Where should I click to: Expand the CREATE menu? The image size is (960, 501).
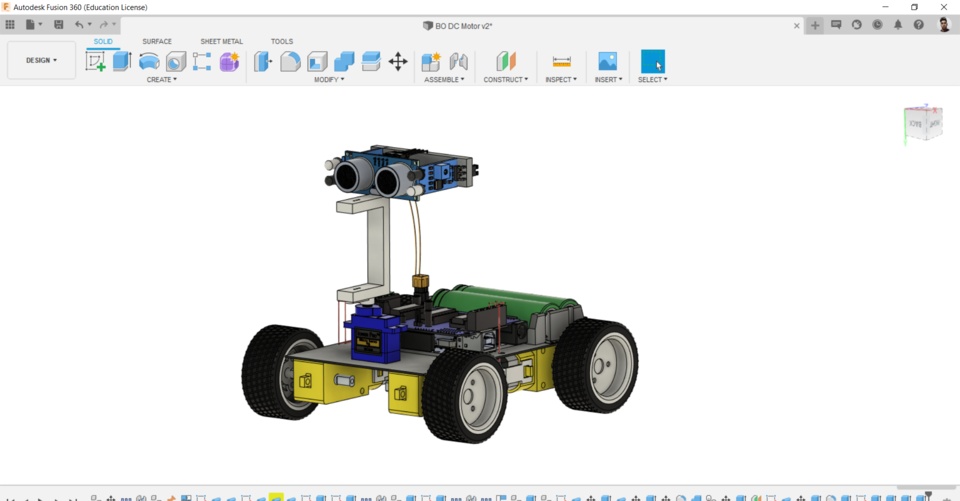coord(162,80)
